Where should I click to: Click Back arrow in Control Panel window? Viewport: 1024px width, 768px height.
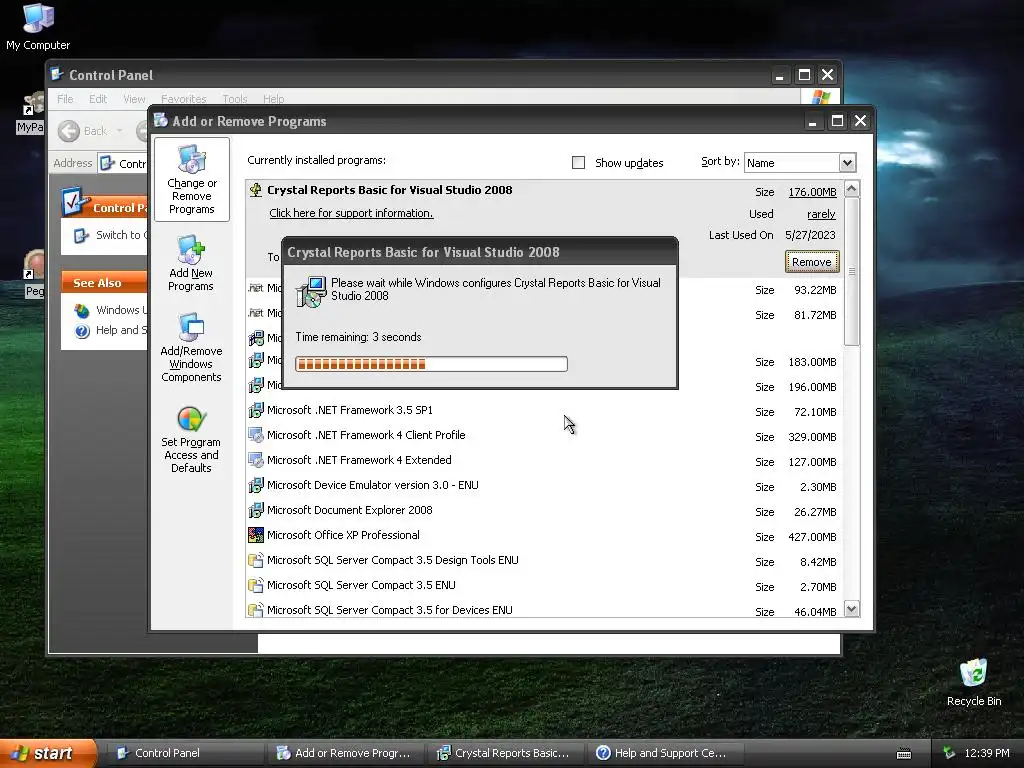click(69, 131)
